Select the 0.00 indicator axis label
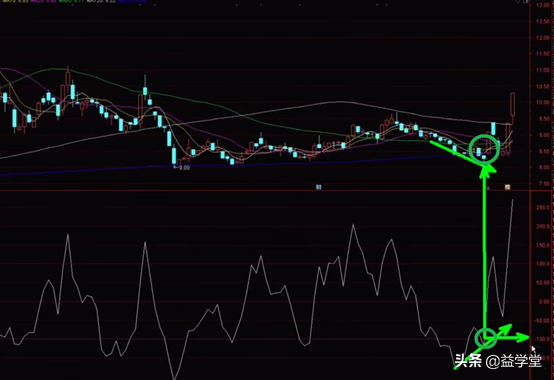The height and width of the screenshot is (380, 554). point(544,302)
